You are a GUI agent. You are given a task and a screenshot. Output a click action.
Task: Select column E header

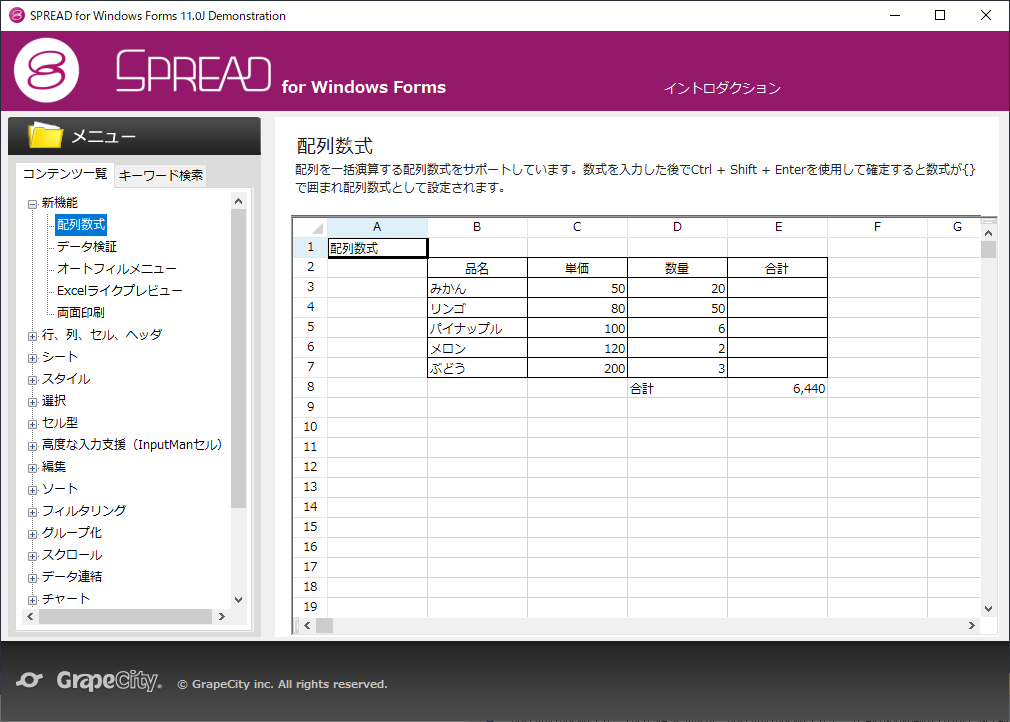pyautogui.click(x=777, y=227)
